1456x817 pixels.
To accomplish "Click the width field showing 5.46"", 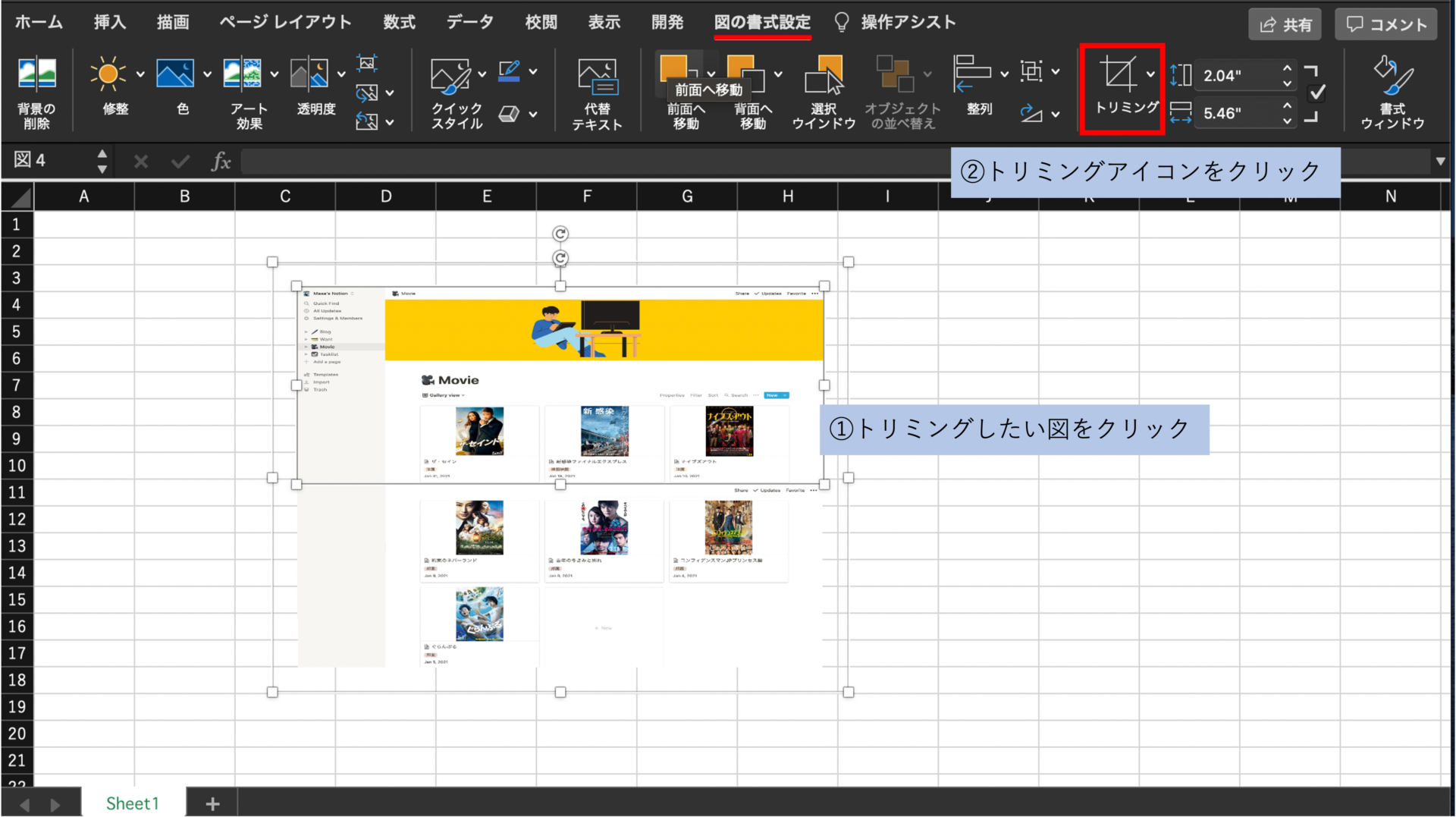I will point(1236,113).
